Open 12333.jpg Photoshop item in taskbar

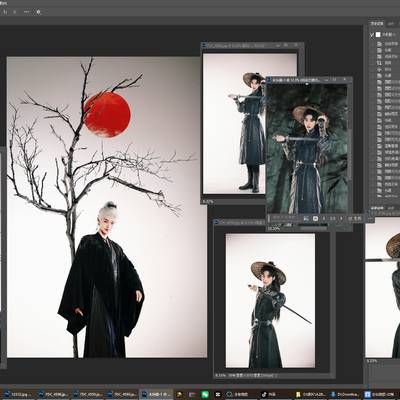18,394
